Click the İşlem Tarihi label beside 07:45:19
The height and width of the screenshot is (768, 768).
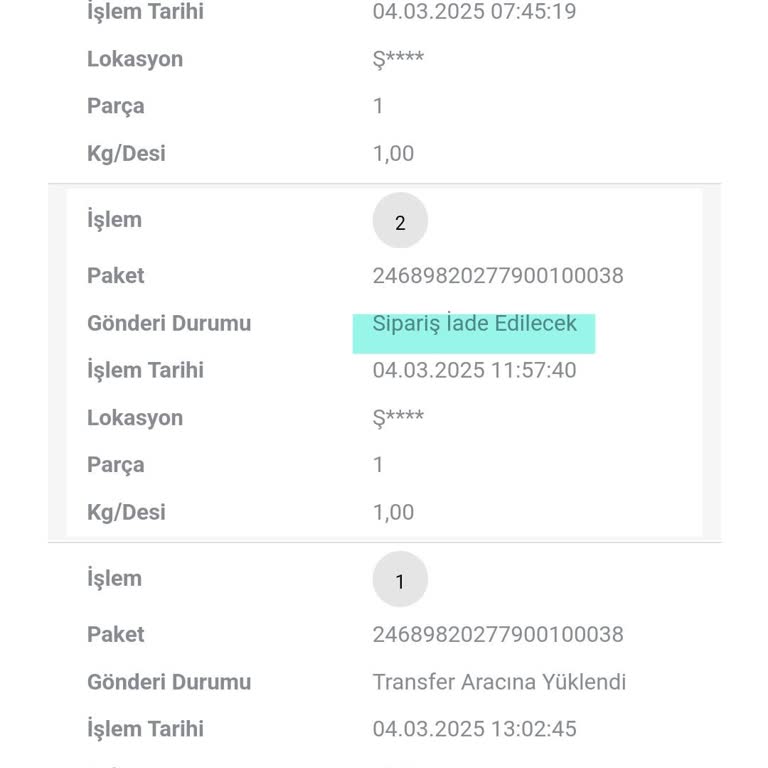tap(145, 12)
